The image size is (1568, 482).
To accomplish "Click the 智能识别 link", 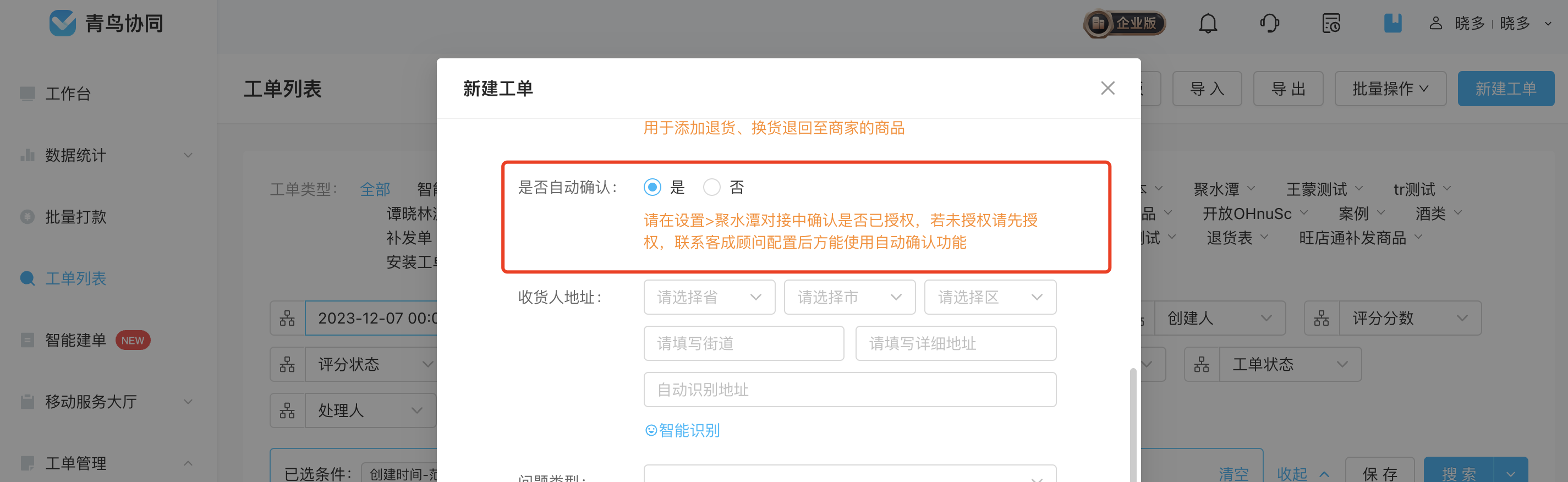I will pos(689,430).
